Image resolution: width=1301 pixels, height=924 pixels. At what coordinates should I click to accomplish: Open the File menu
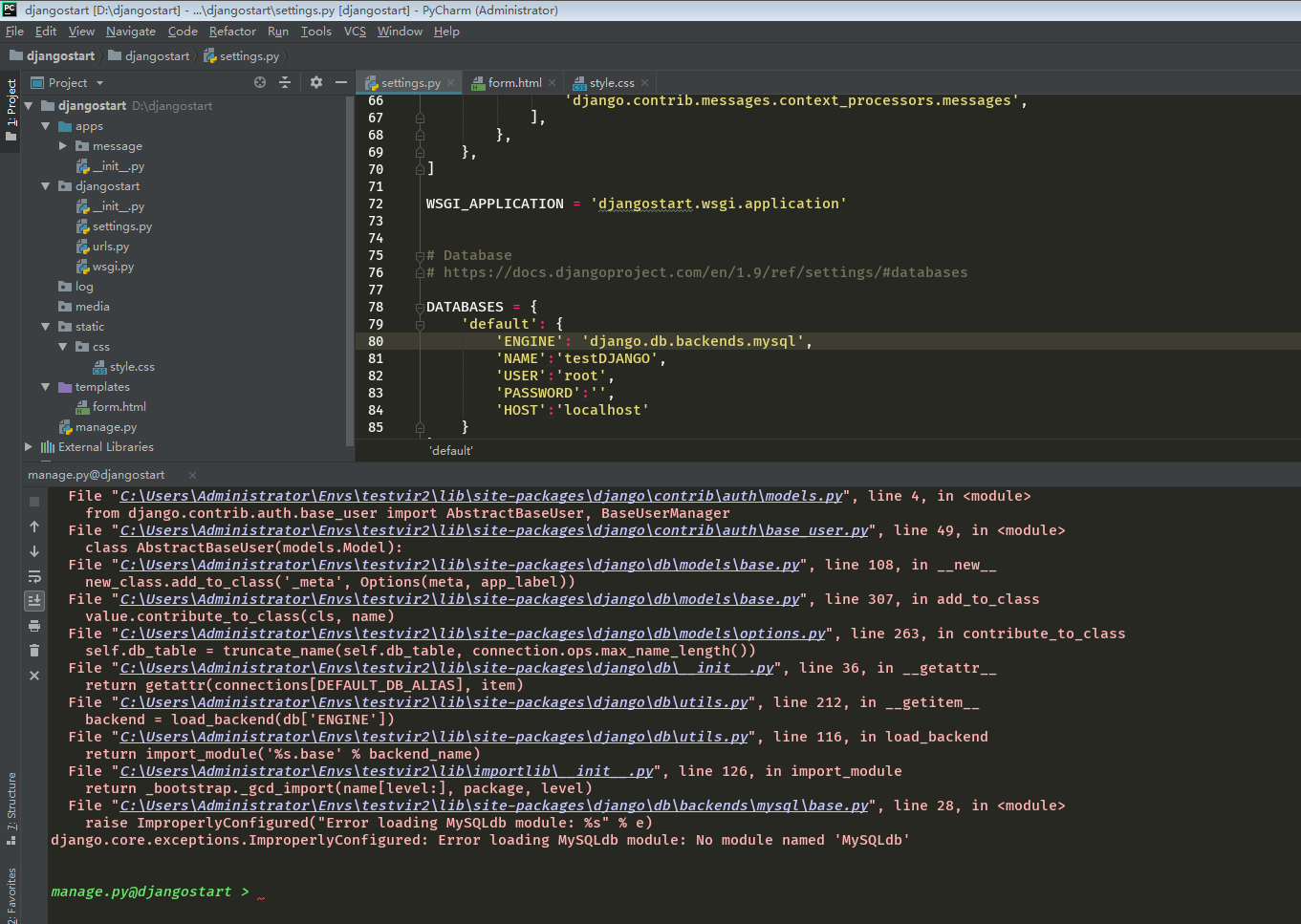coord(14,32)
